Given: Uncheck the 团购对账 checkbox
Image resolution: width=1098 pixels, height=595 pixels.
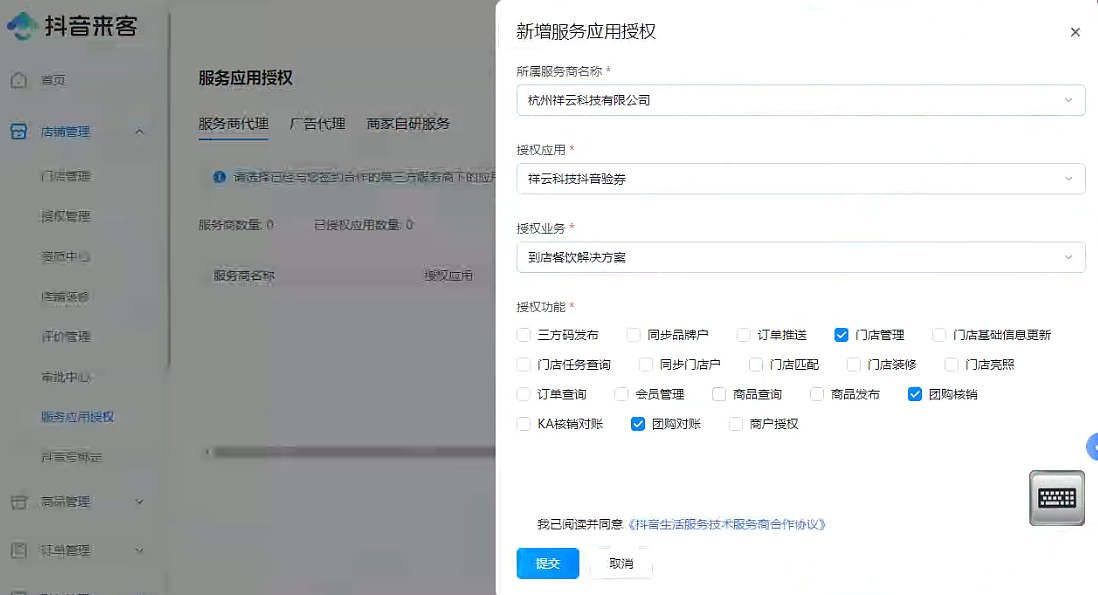Looking at the screenshot, I should click(x=638, y=424).
